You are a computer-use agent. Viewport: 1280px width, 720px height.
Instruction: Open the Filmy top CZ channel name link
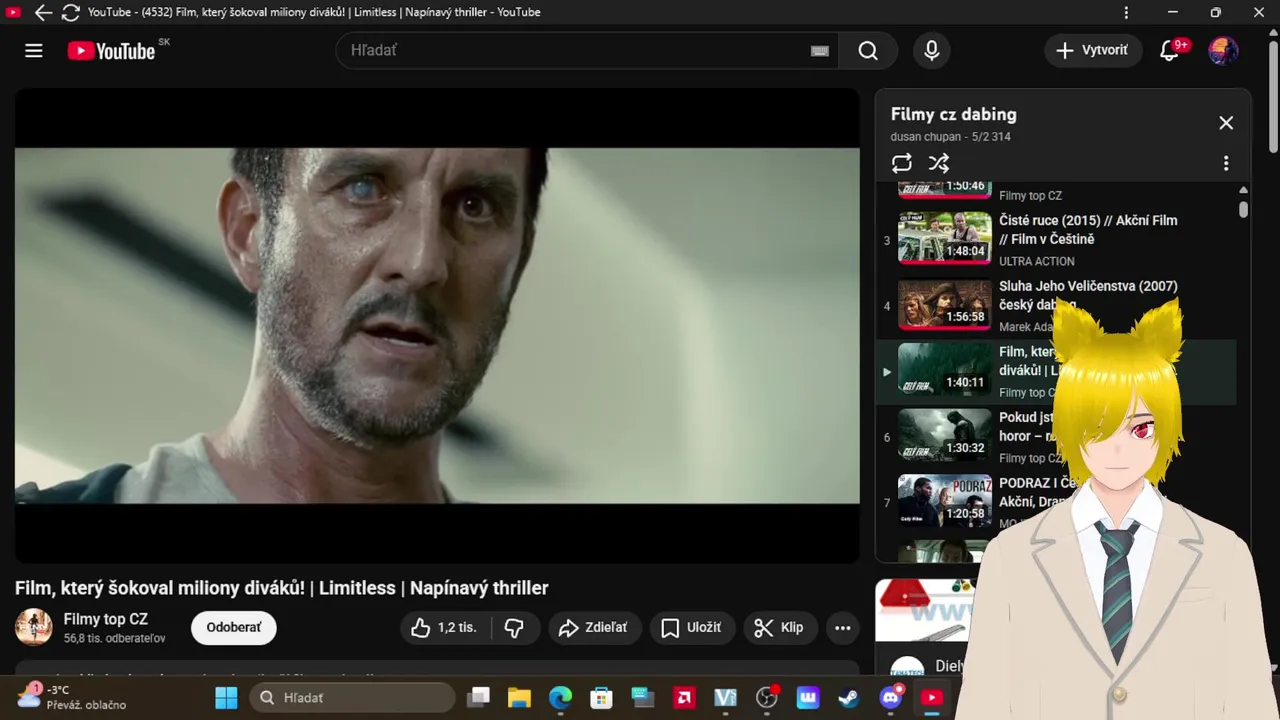point(105,619)
